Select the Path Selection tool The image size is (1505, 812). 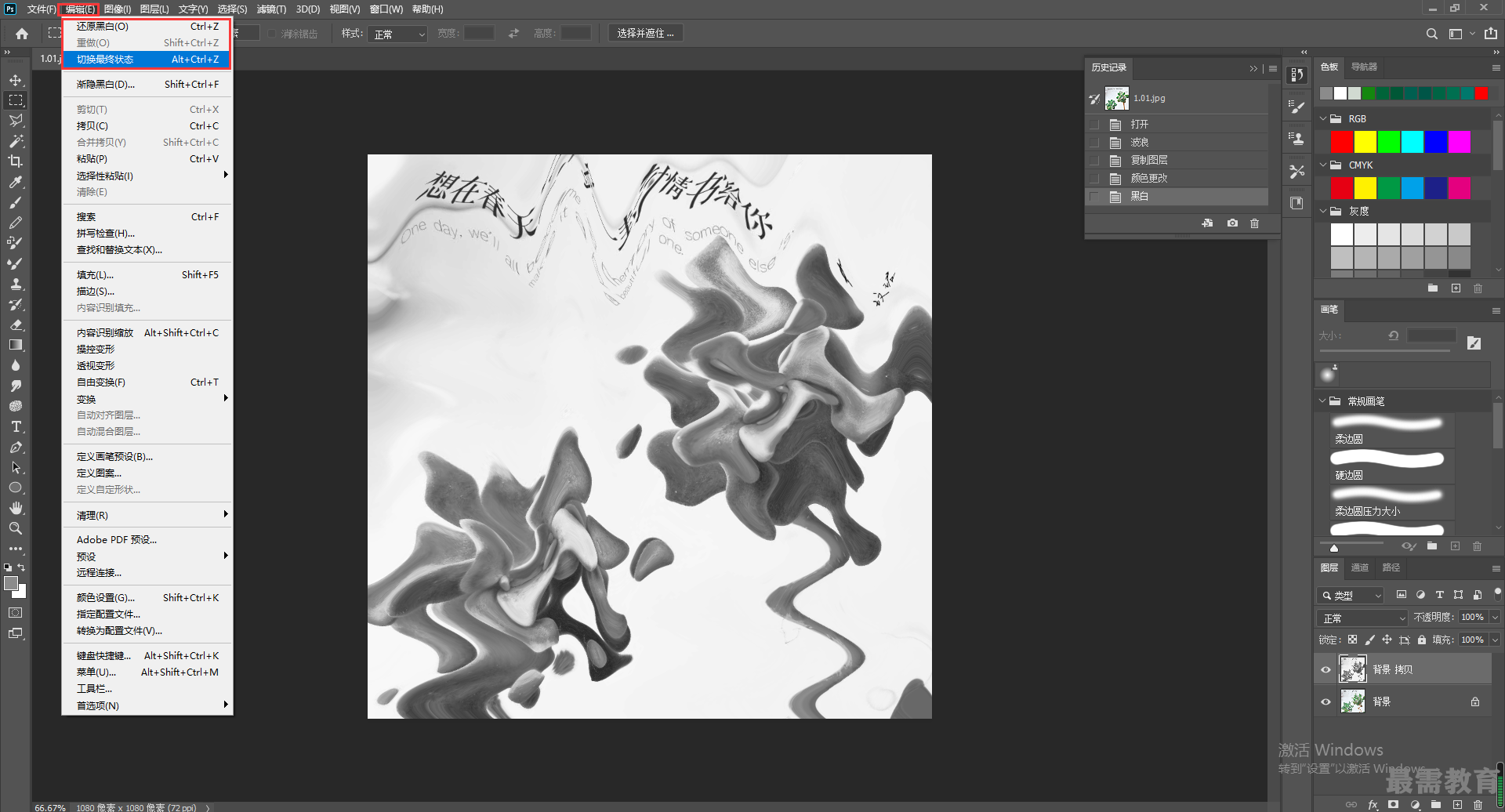[x=16, y=467]
